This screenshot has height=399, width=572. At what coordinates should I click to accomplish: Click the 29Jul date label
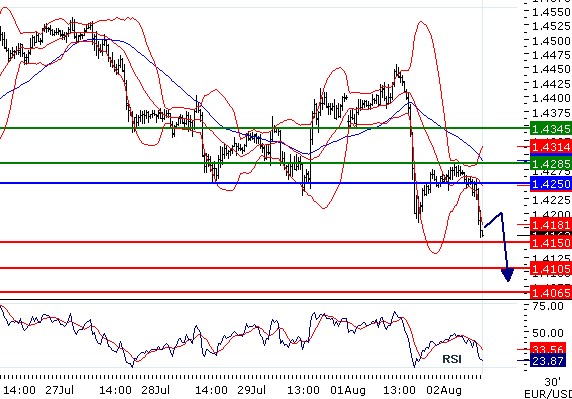point(251,390)
